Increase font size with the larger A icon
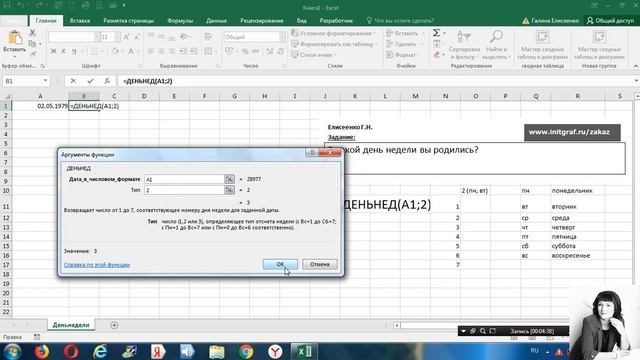Viewport: 640px width, 360px height. [x=127, y=37]
